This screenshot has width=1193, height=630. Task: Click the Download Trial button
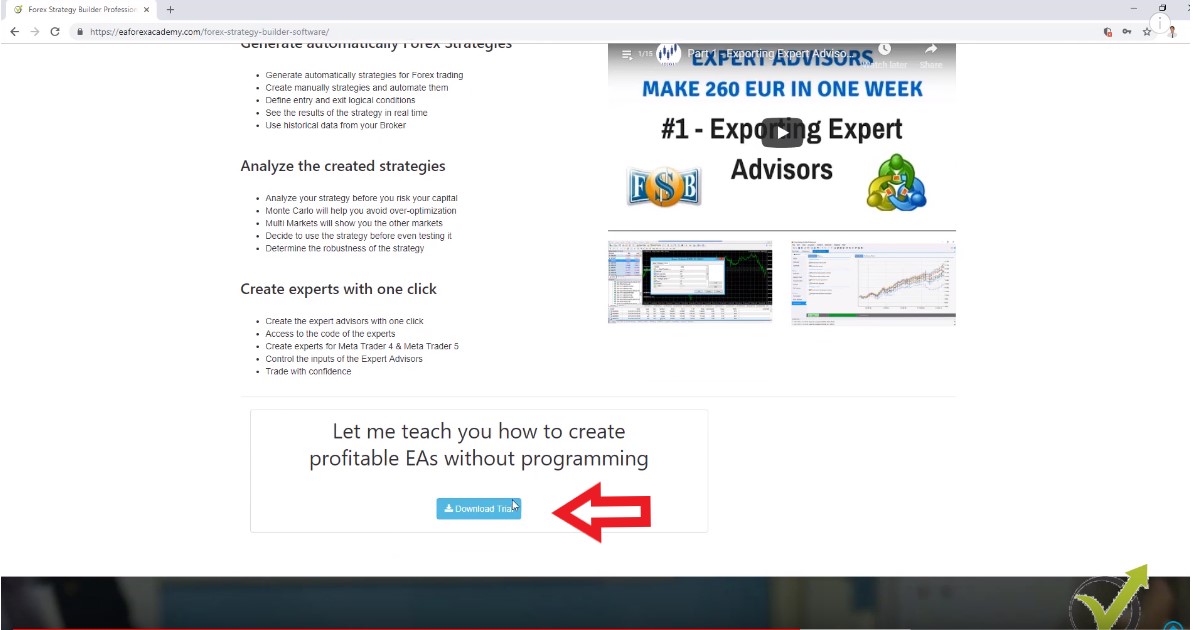[x=478, y=509]
